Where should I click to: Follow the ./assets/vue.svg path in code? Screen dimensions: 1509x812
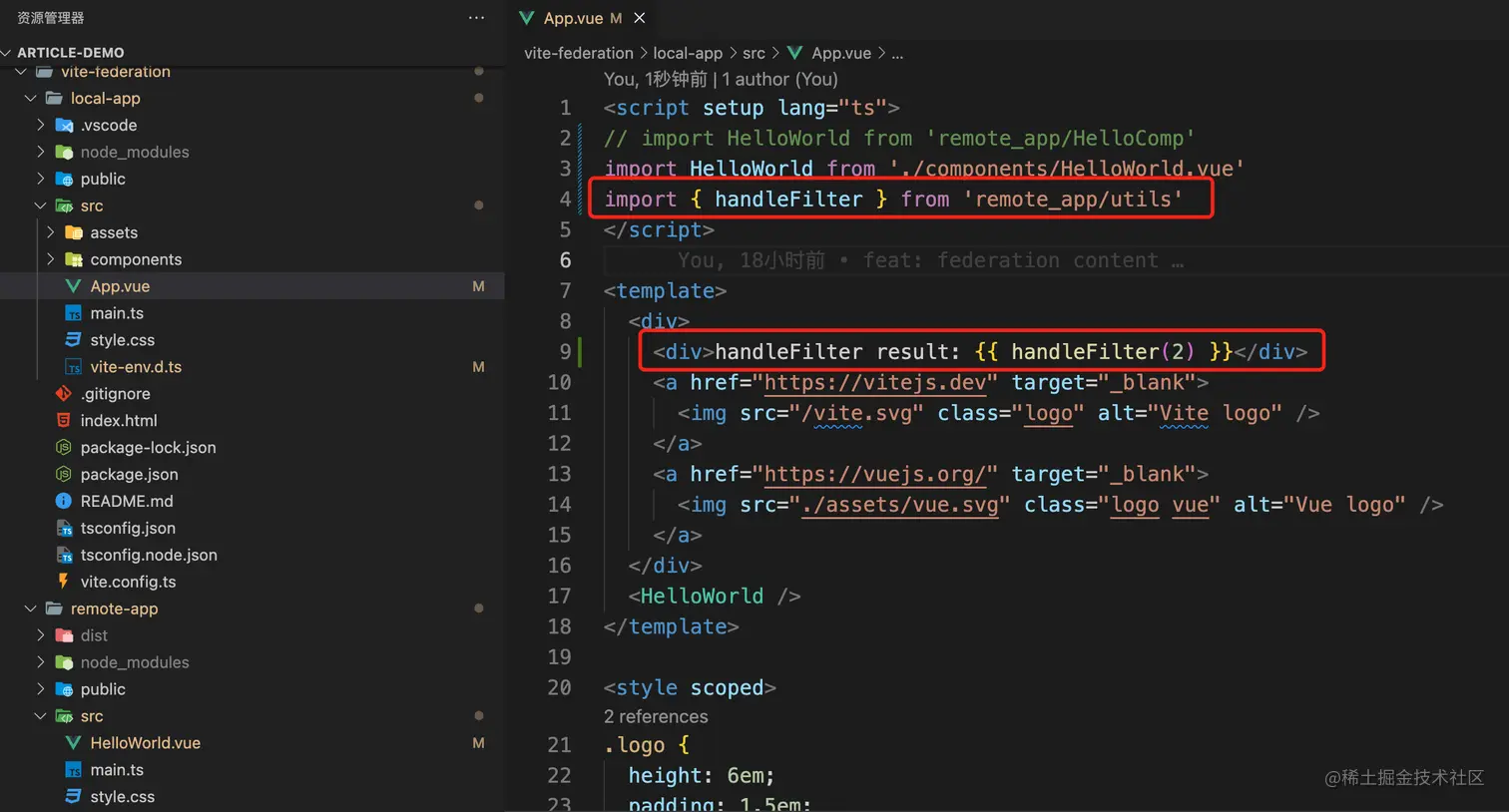tap(900, 505)
